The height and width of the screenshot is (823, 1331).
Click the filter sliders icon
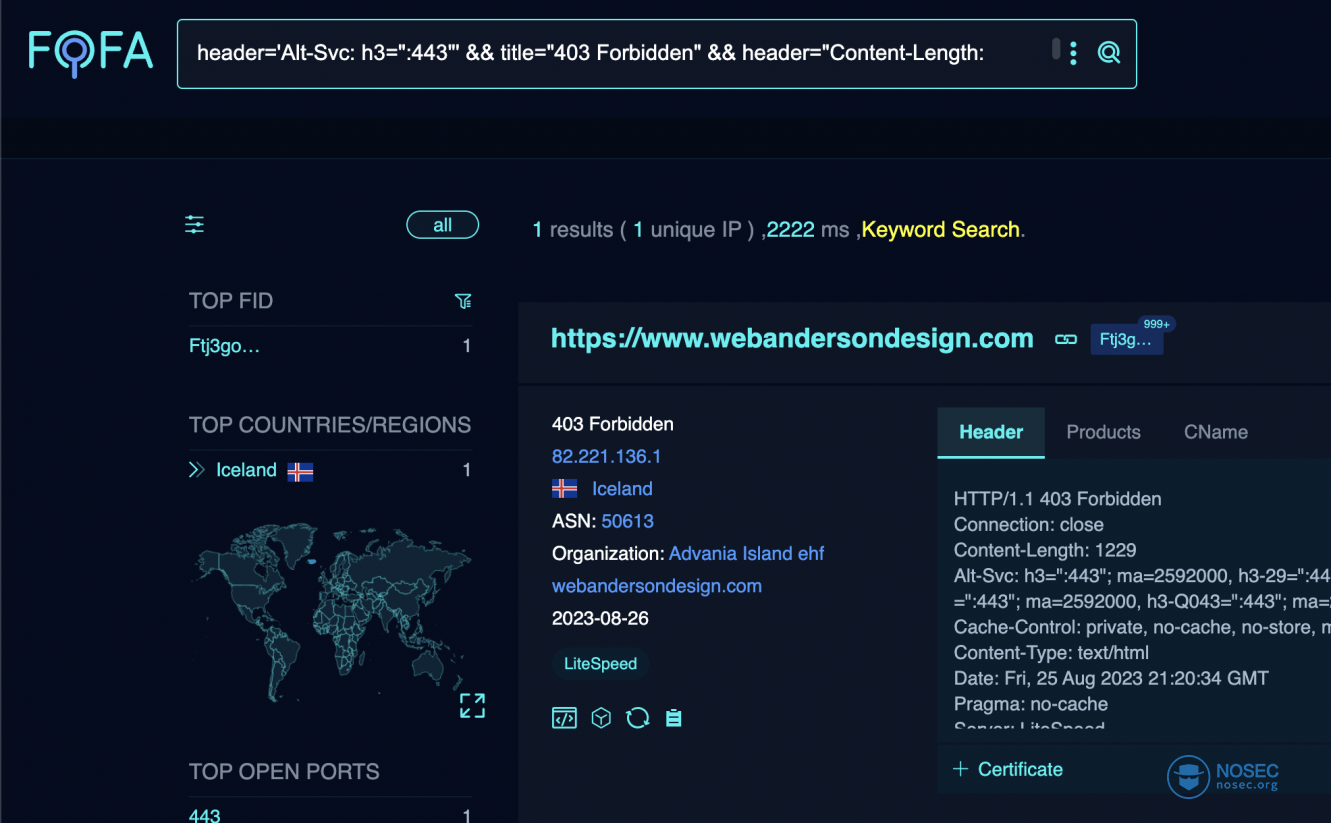pos(194,225)
